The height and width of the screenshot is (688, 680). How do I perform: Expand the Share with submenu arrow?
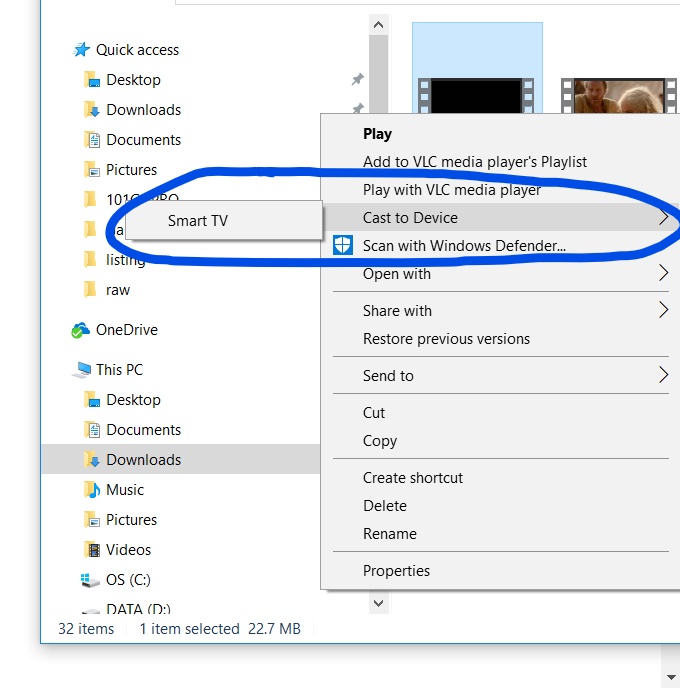coord(663,310)
